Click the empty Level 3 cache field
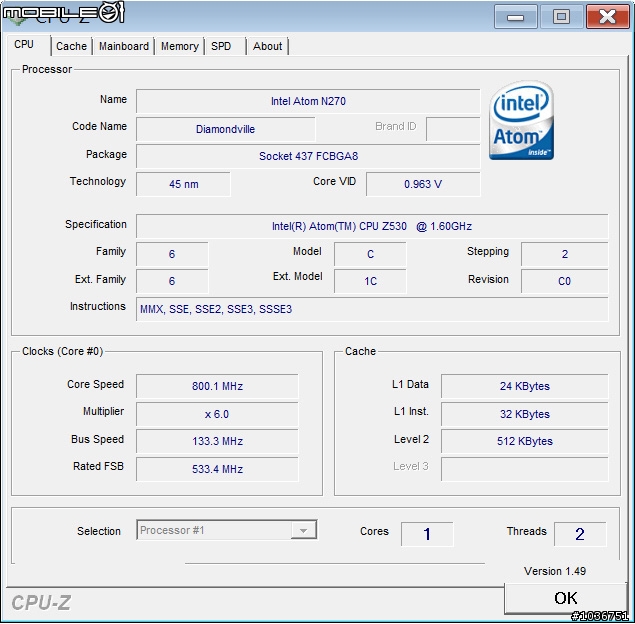This screenshot has height=624, width=635. click(524, 469)
